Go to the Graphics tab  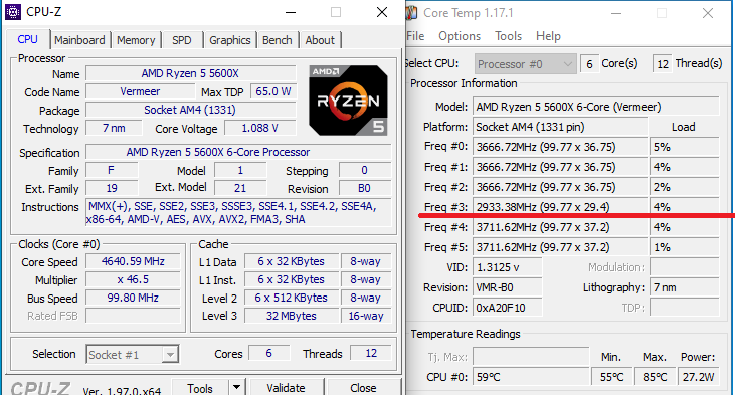[230, 40]
